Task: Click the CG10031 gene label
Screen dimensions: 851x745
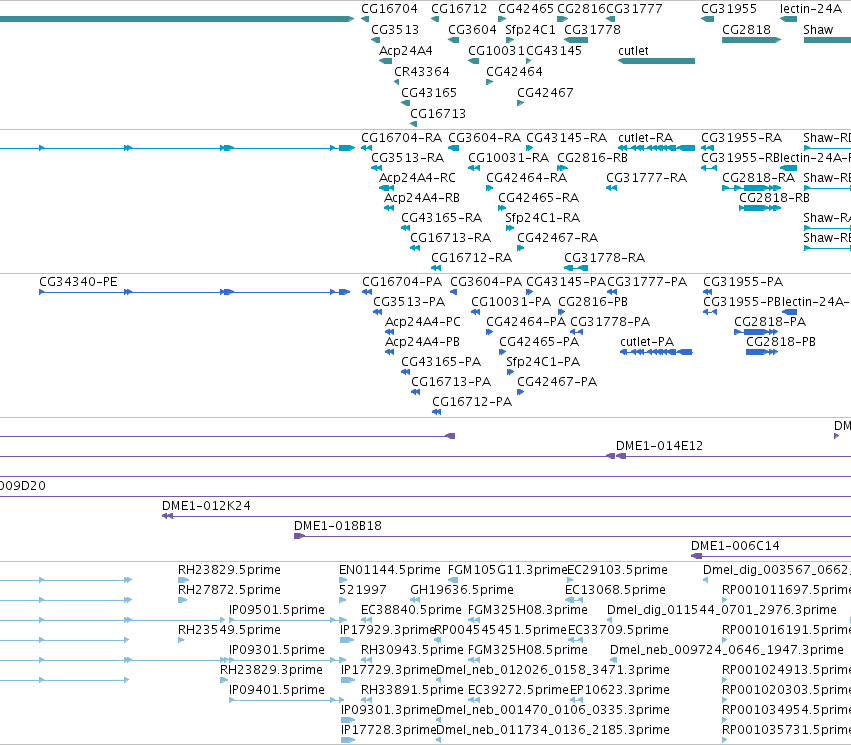Action: [496, 51]
